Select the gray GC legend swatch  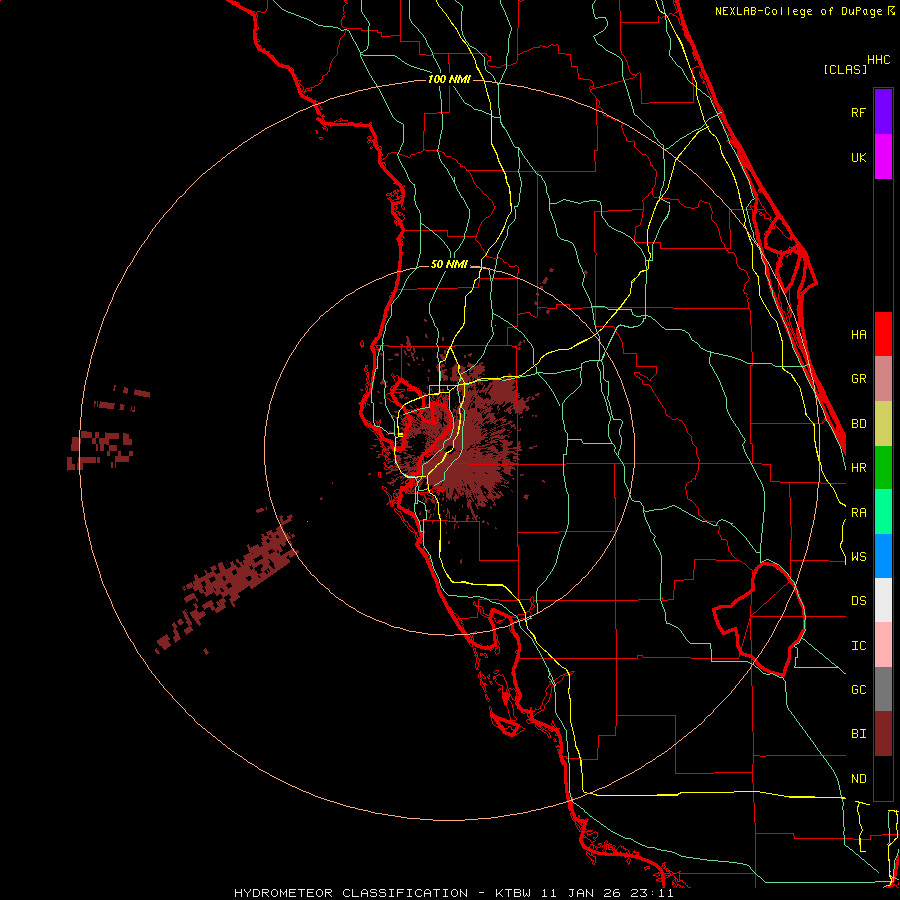tap(883, 689)
